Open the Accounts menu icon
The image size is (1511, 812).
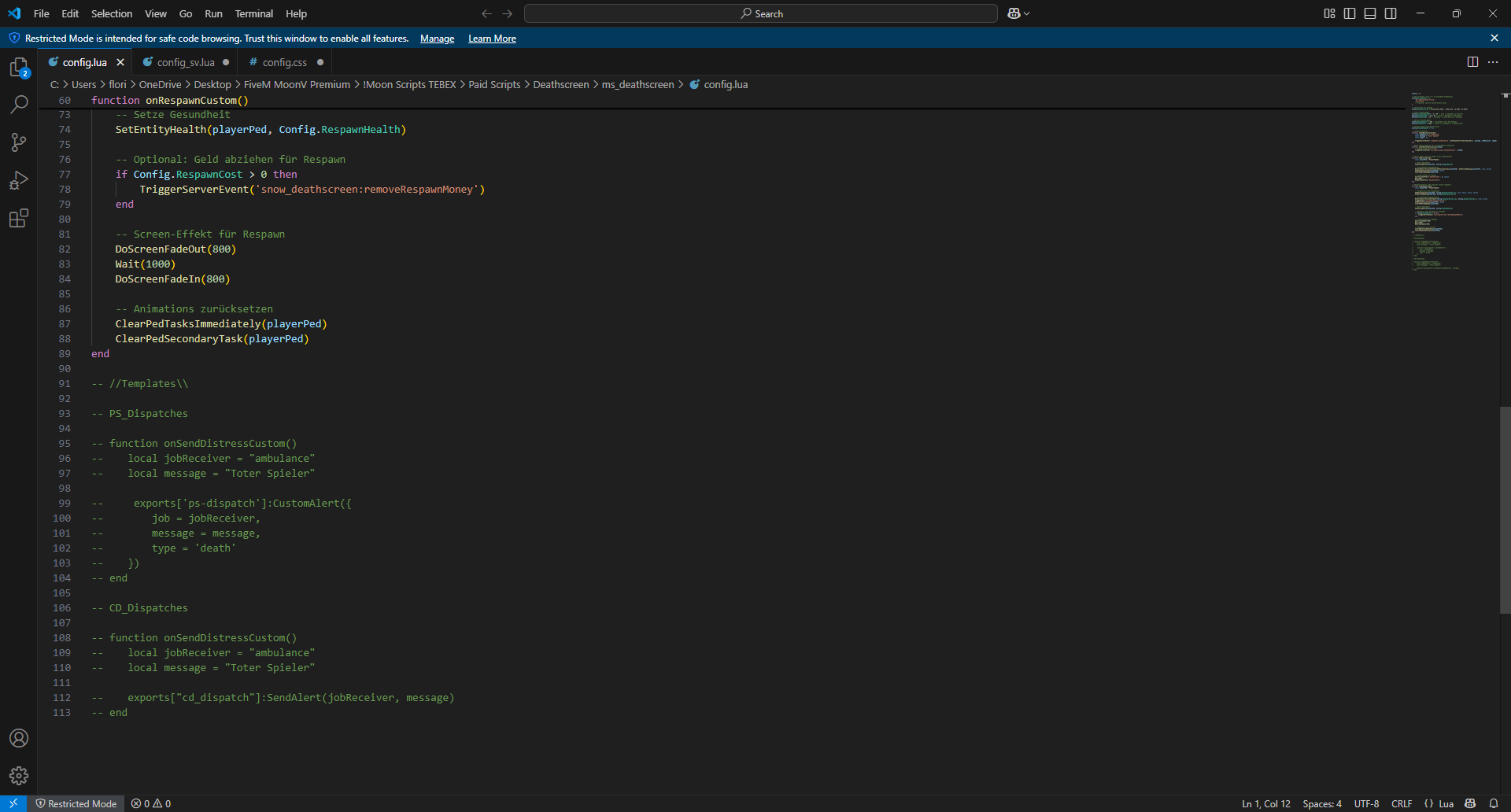click(x=19, y=738)
